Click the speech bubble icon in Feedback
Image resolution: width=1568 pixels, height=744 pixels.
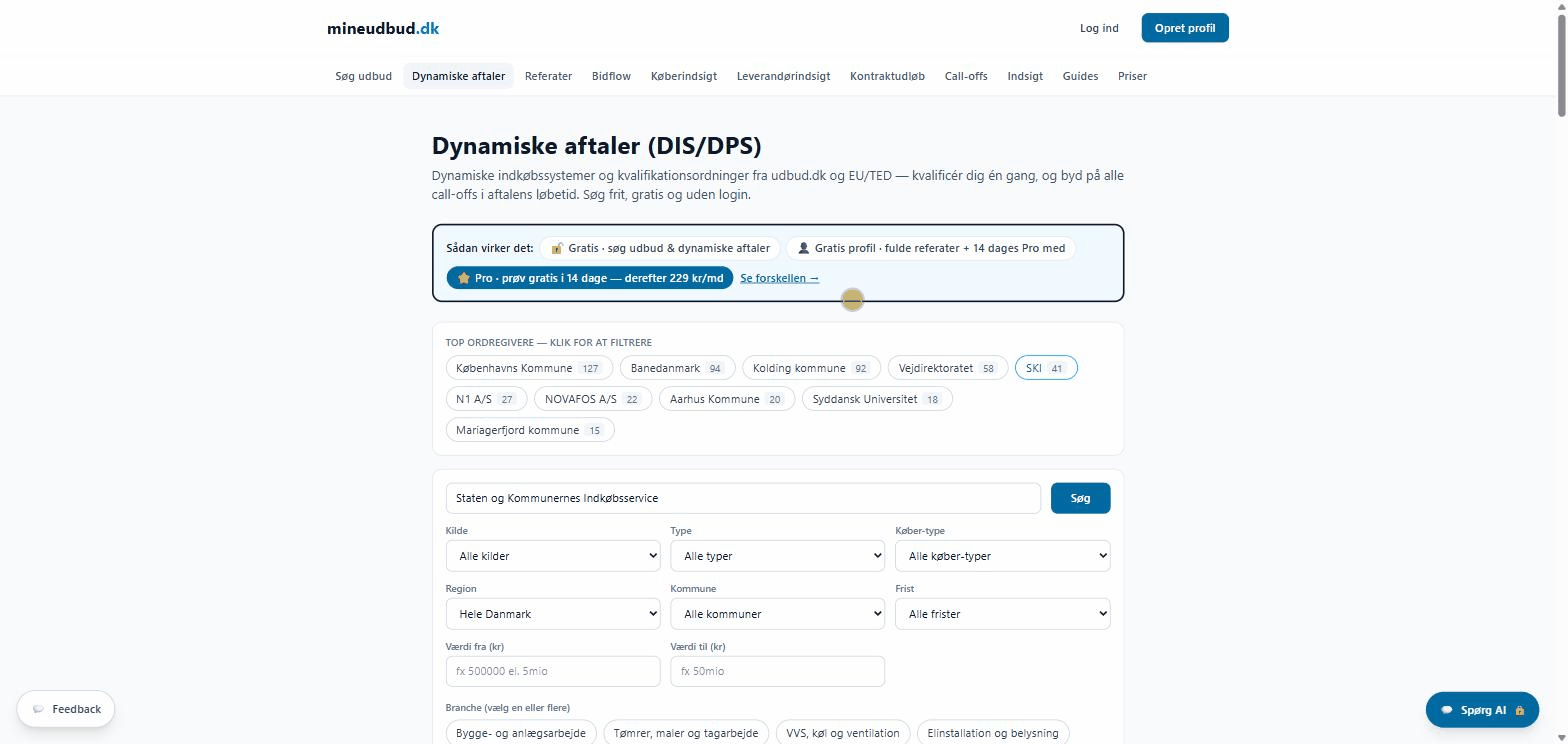38,709
